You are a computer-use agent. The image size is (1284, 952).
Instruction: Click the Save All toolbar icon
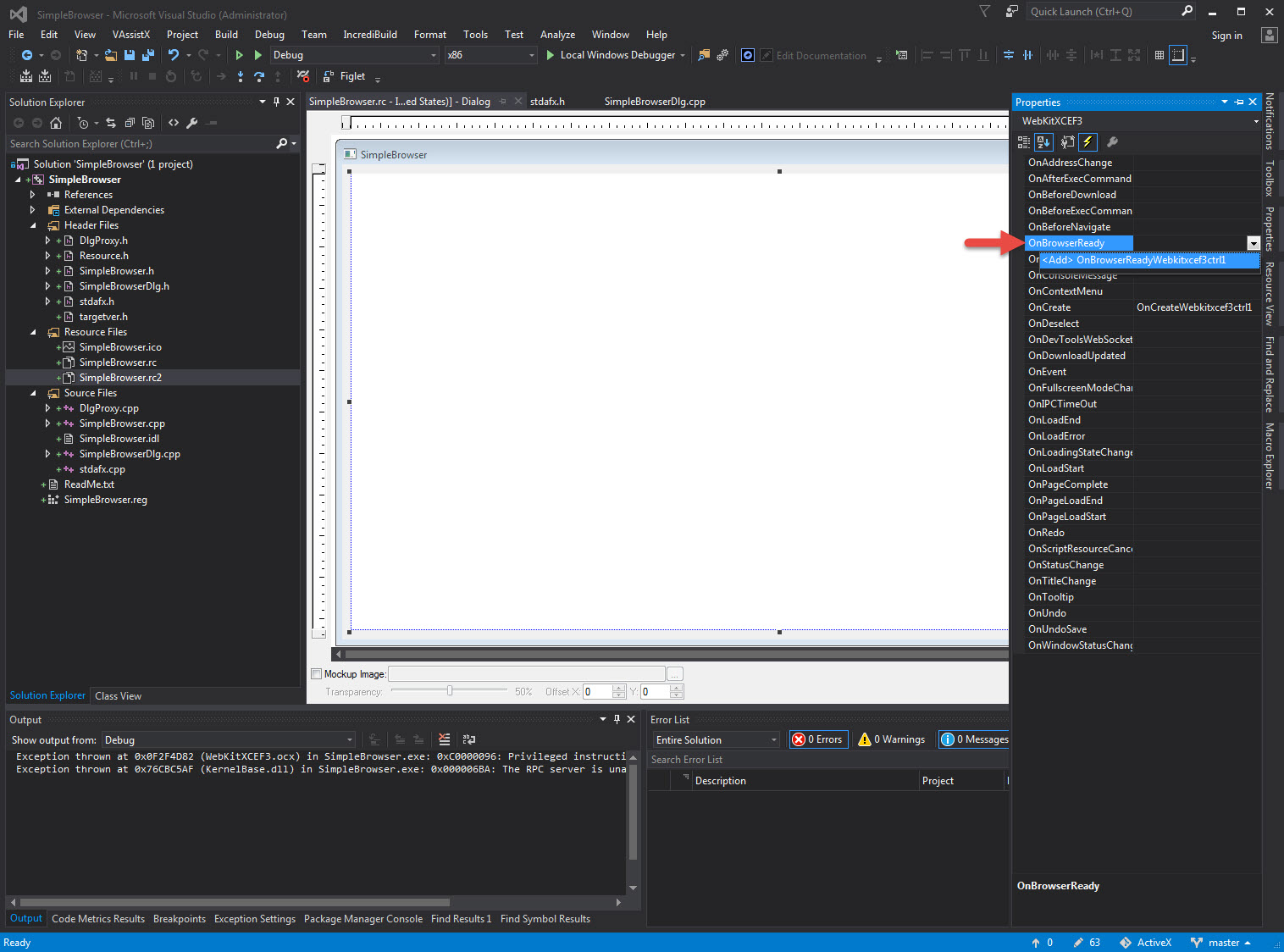[x=148, y=55]
